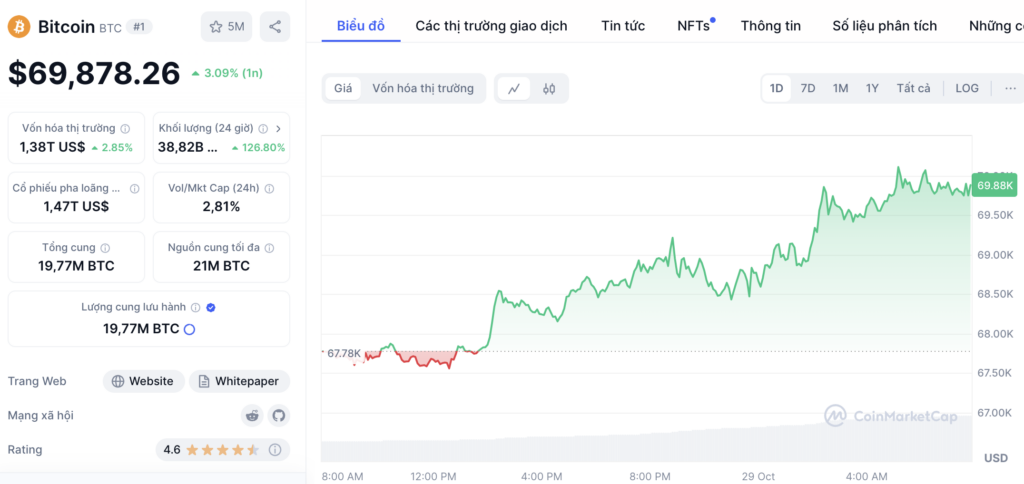Set chart range to 1Y
The width and height of the screenshot is (1024, 484).
click(872, 88)
